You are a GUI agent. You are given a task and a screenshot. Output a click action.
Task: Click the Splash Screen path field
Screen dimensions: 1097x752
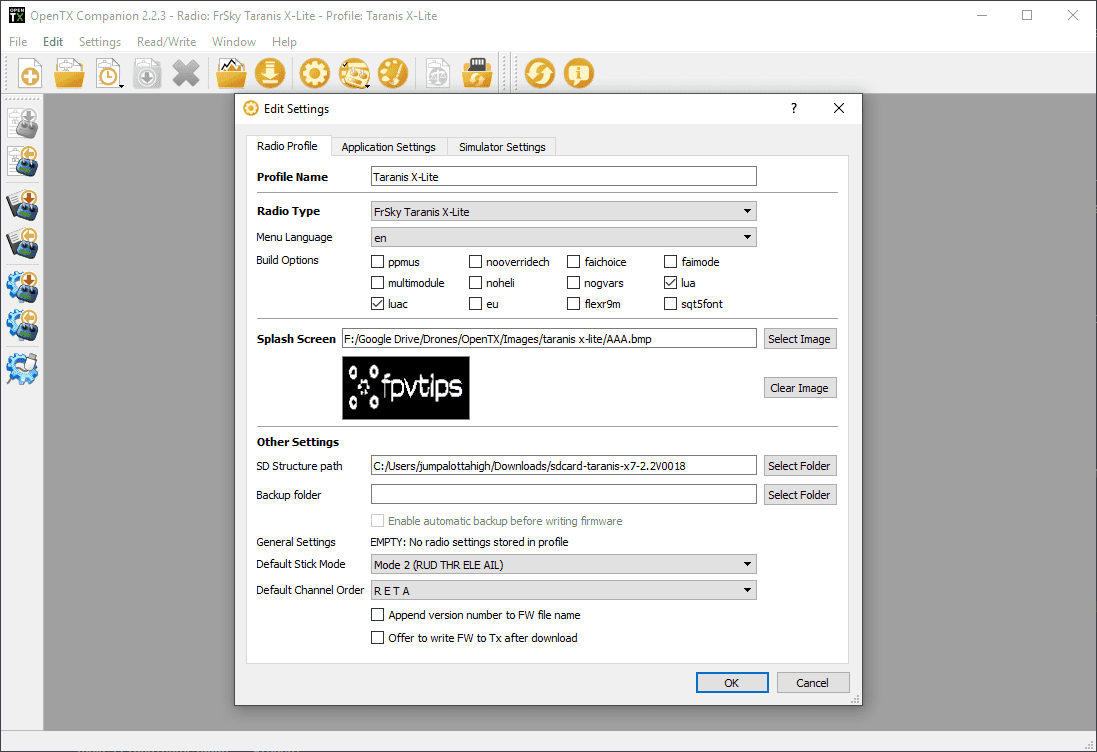point(549,339)
